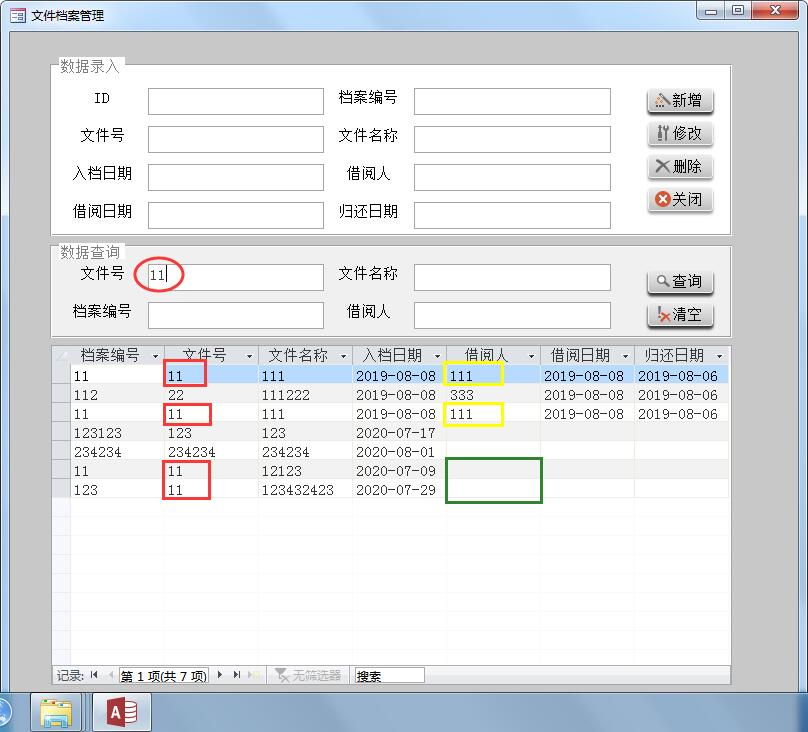808x732 pixels.
Task: Click the Access icon in the taskbar
Action: 122,713
